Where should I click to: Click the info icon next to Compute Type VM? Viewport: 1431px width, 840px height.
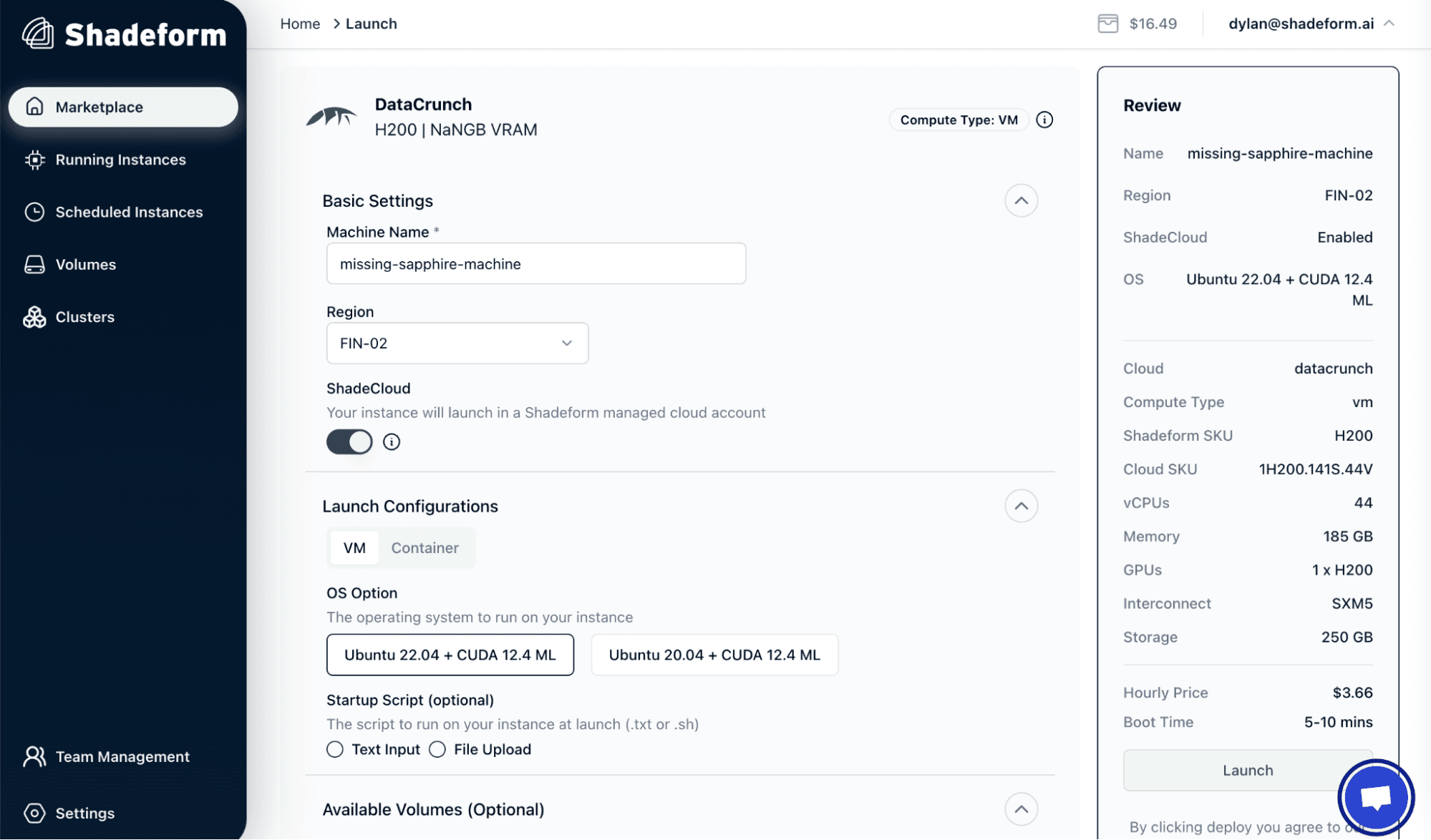click(x=1044, y=119)
